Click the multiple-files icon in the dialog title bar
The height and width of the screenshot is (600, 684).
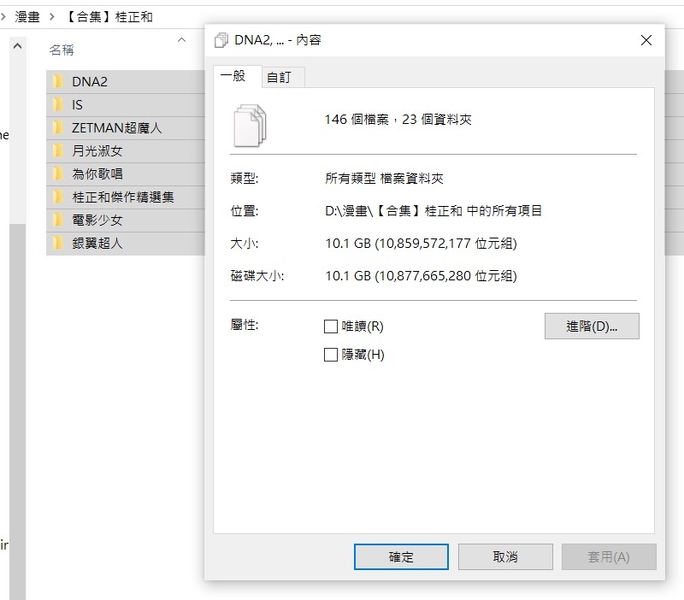click(221, 40)
